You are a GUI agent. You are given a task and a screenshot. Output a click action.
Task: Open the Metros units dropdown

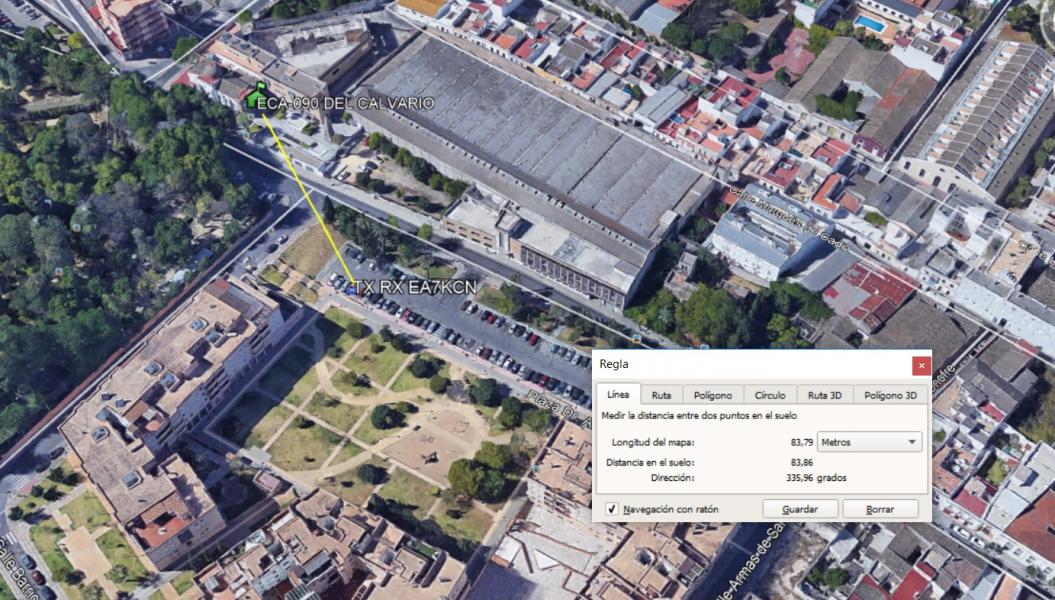coord(869,442)
